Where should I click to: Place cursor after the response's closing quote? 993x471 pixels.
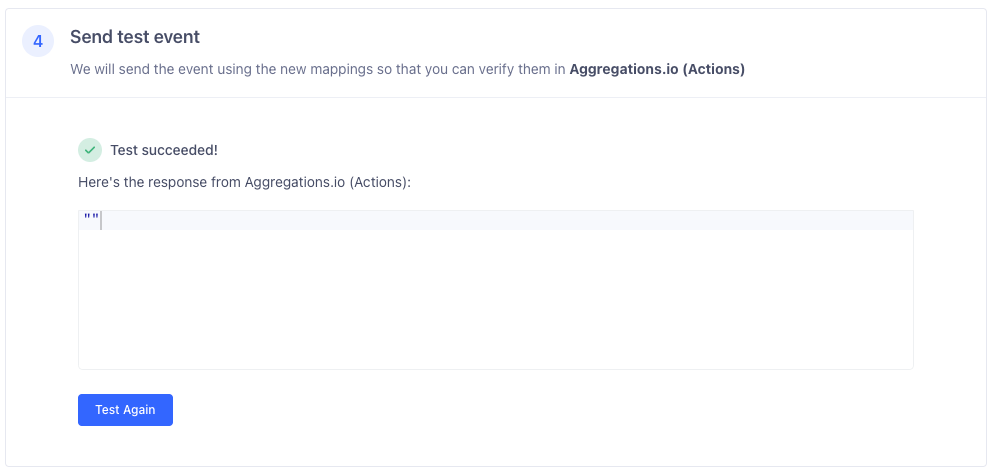pos(101,220)
